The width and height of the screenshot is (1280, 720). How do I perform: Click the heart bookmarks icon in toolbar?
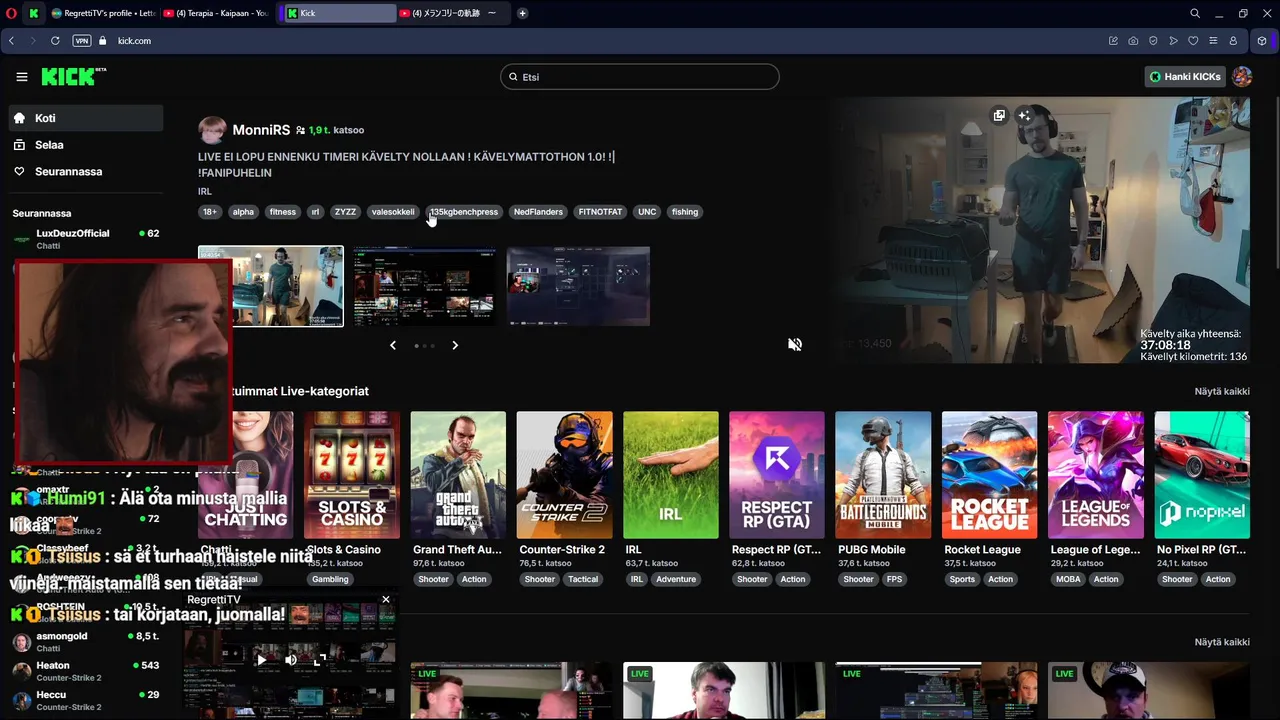(1193, 41)
